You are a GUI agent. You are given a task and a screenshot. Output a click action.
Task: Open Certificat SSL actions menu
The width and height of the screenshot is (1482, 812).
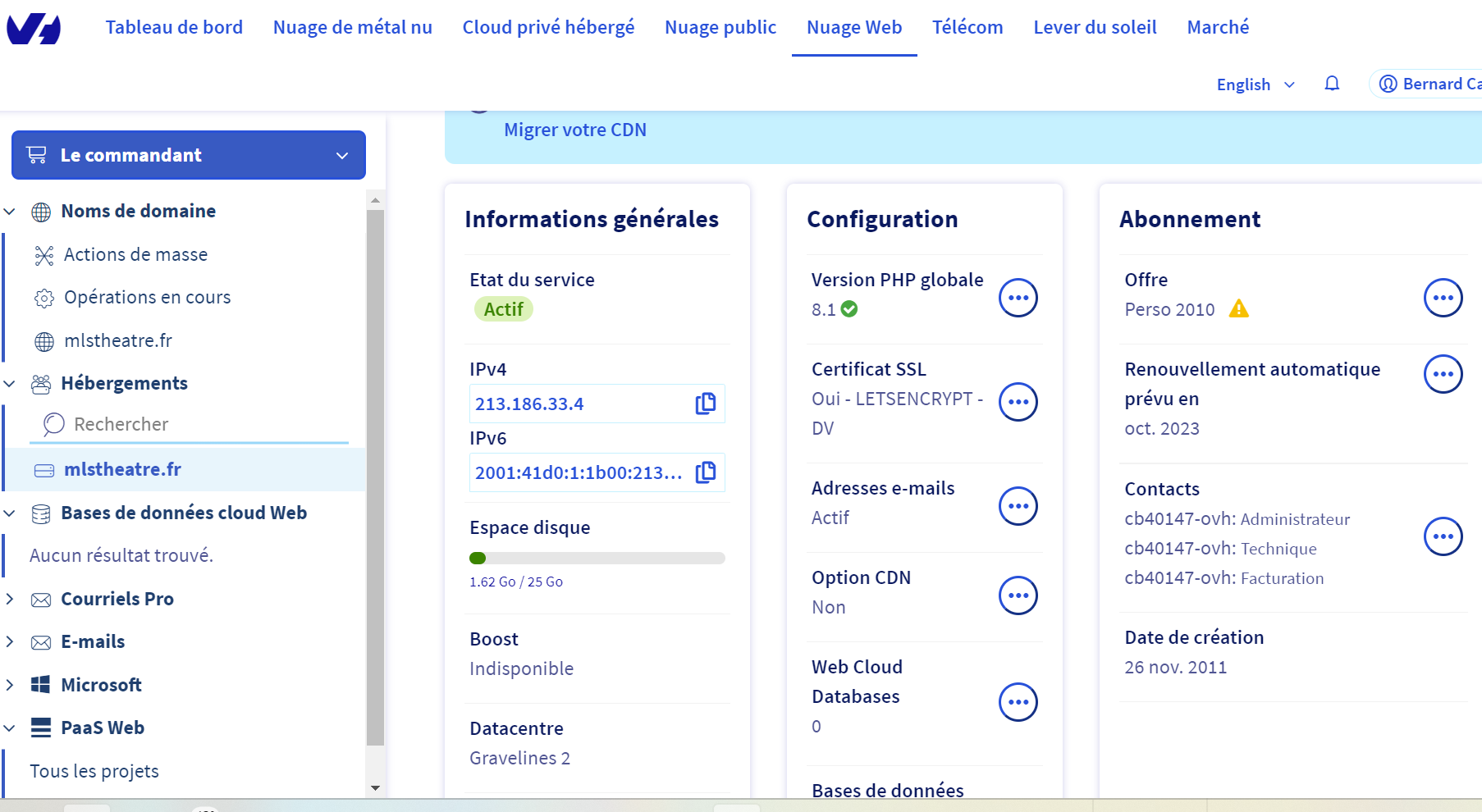click(1018, 402)
